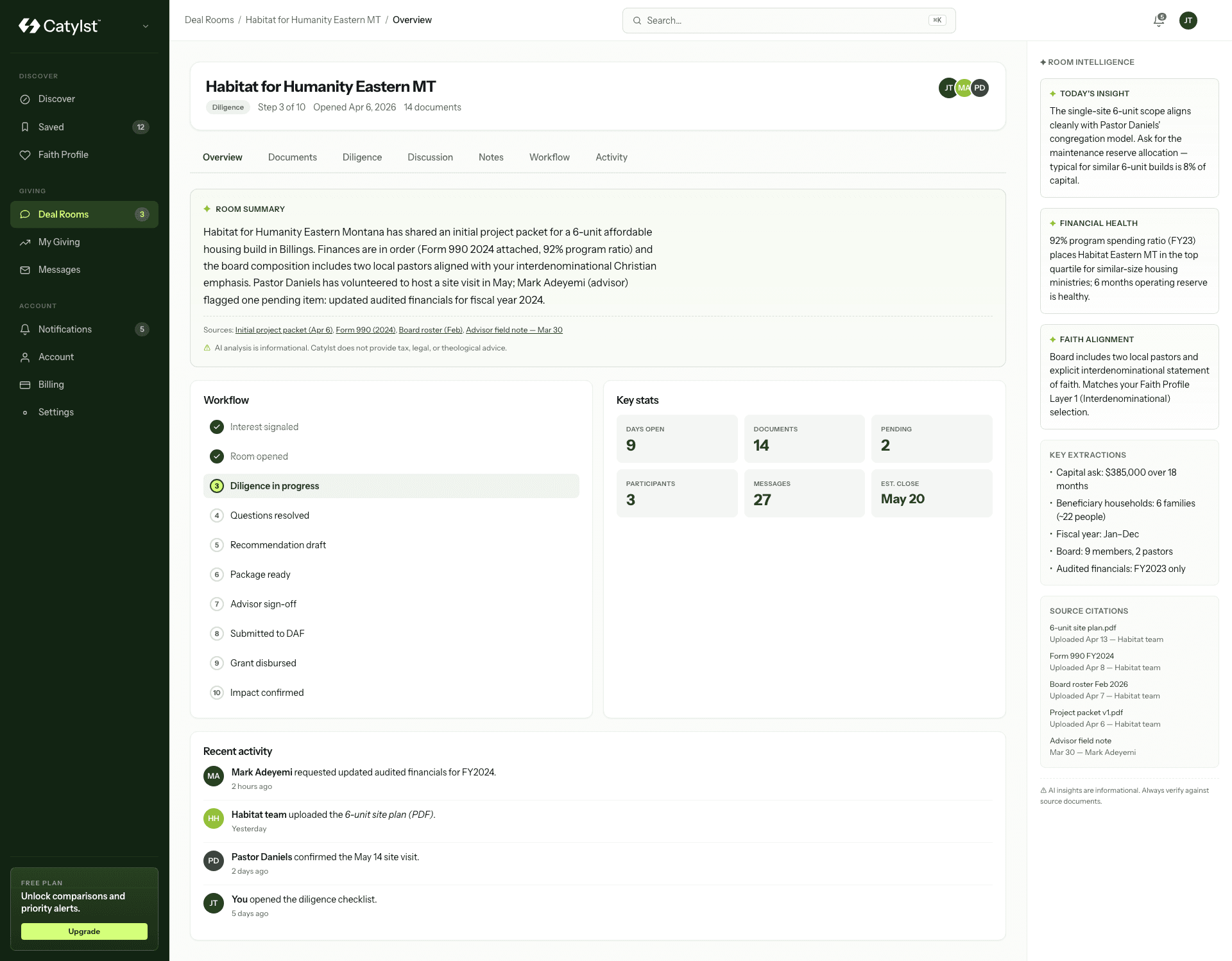Open Account person item

pyautogui.click(x=84, y=357)
